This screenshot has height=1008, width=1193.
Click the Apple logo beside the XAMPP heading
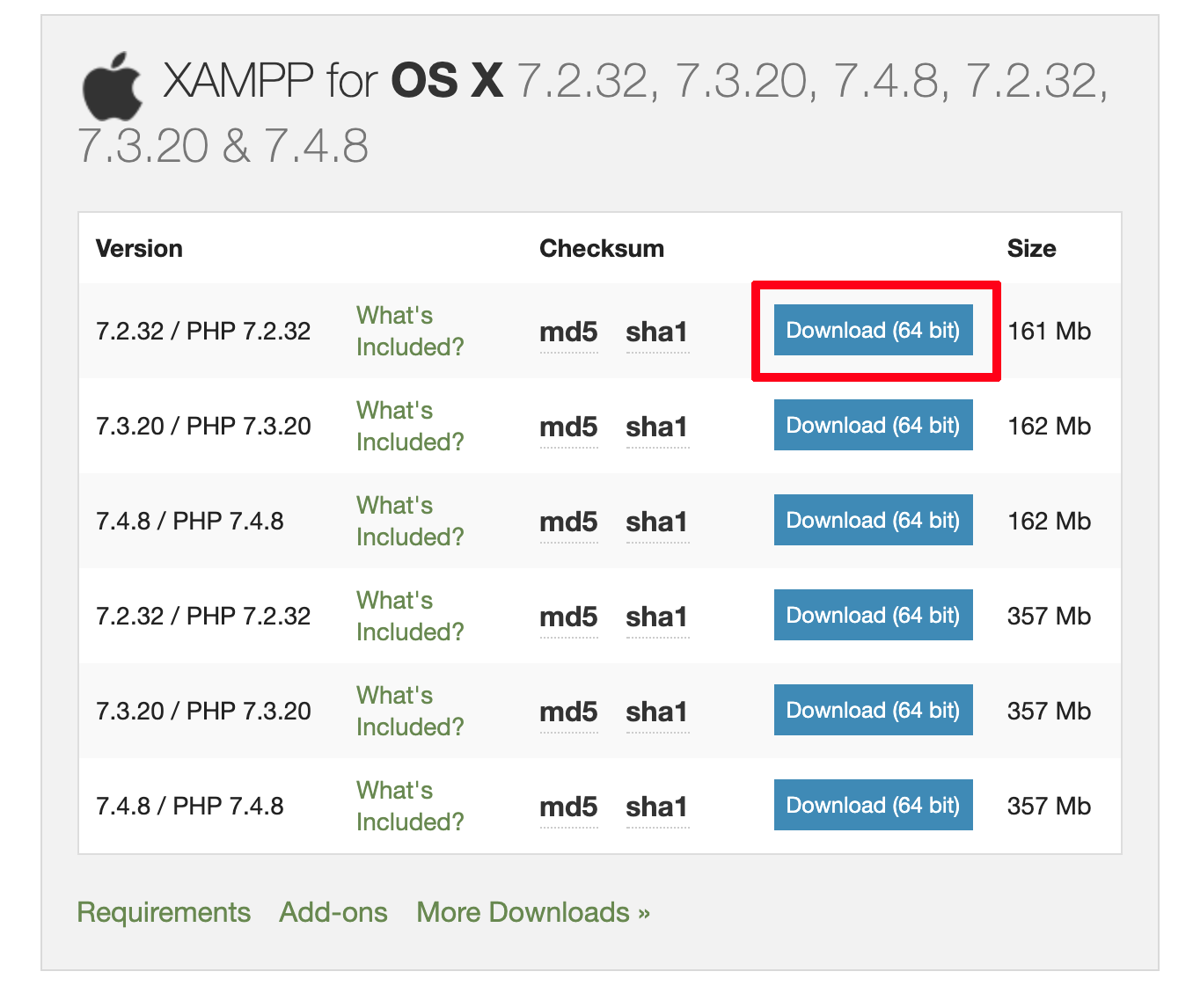(112, 85)
